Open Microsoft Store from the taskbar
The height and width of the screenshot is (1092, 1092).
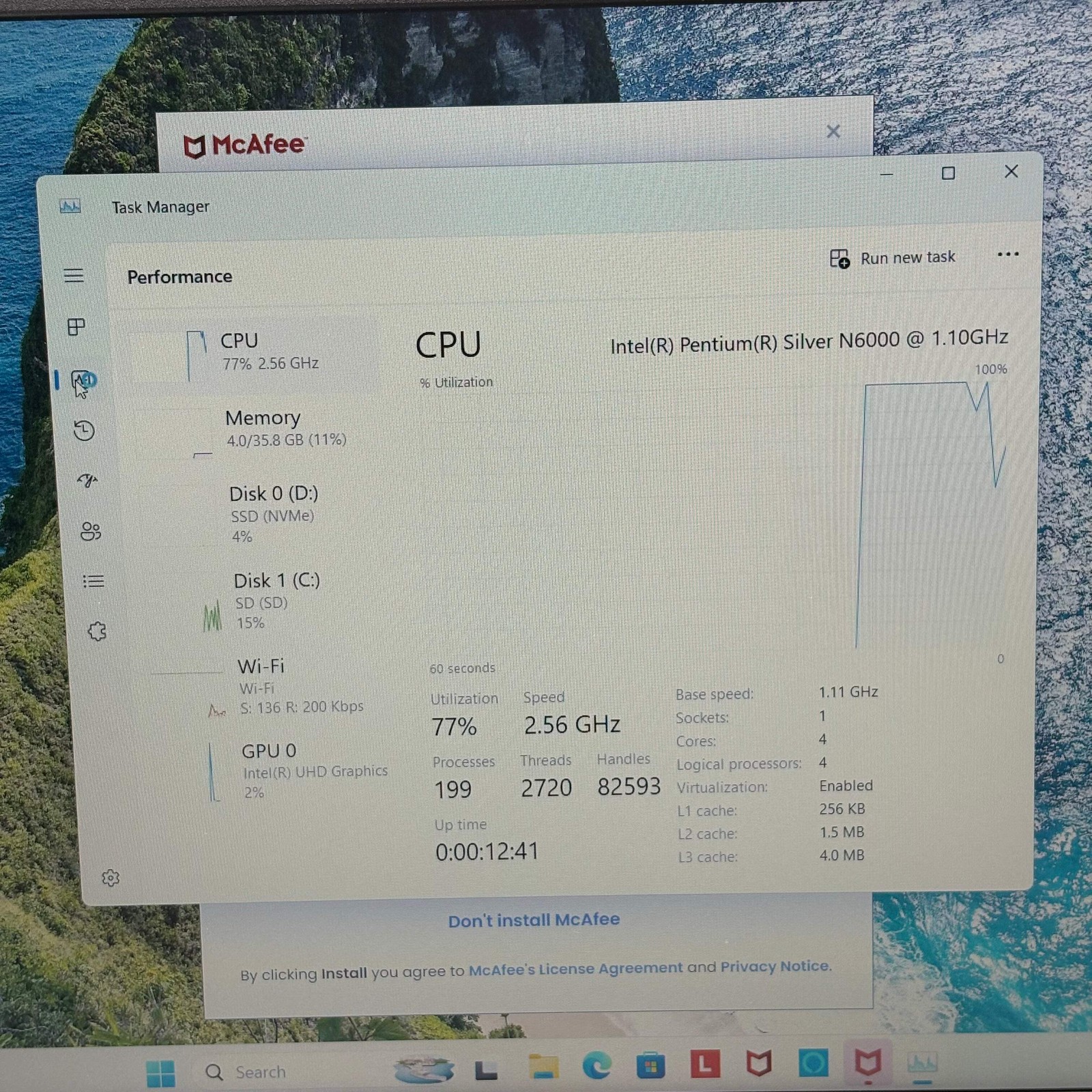coord(651,1065)
